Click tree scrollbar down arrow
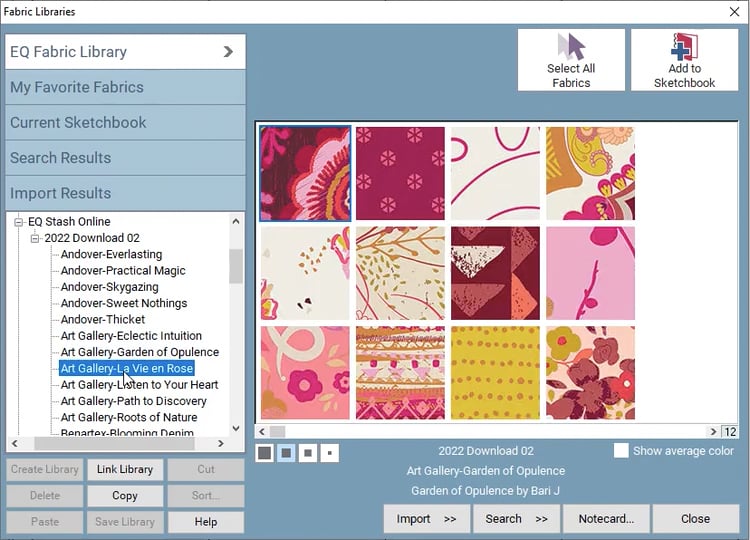Image resolution: width=750 pixels, height=540 pixels. 236,428
